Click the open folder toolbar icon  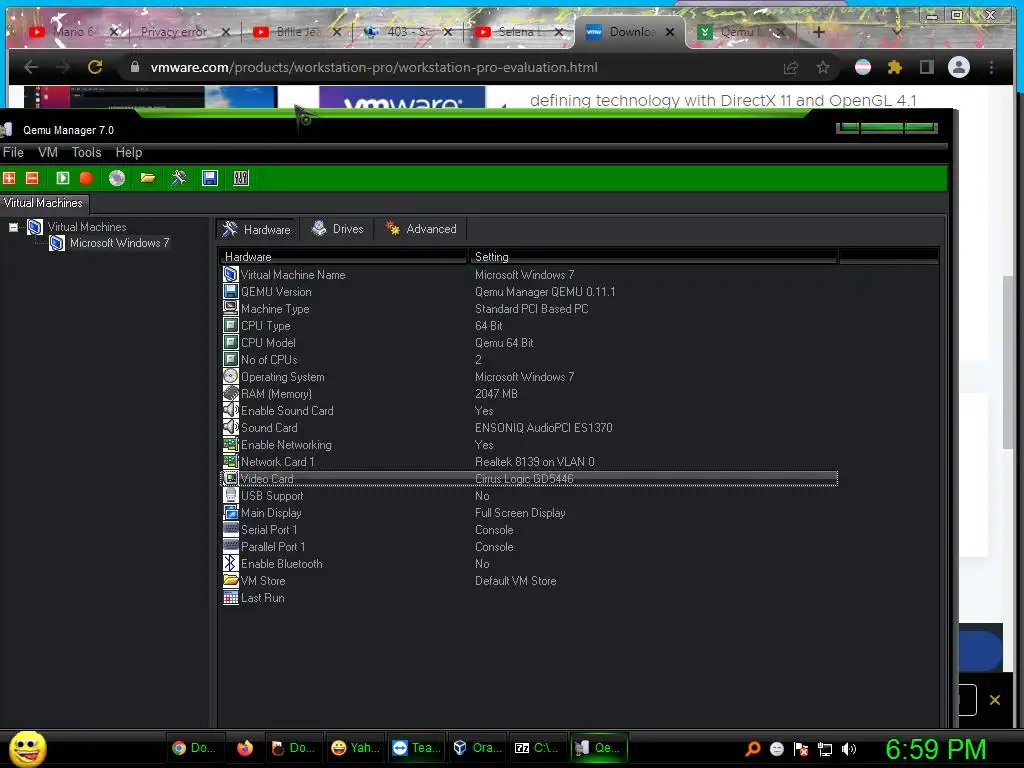click(x=148, y=178)
